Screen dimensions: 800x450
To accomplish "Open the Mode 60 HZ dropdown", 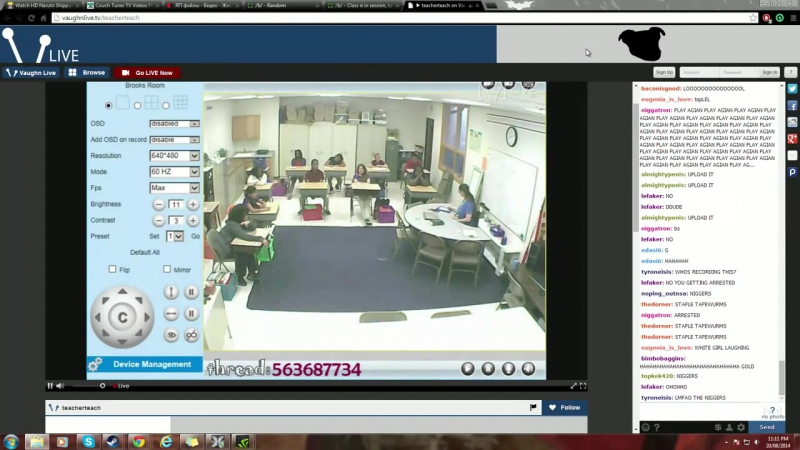I will [x=174, y=172].
